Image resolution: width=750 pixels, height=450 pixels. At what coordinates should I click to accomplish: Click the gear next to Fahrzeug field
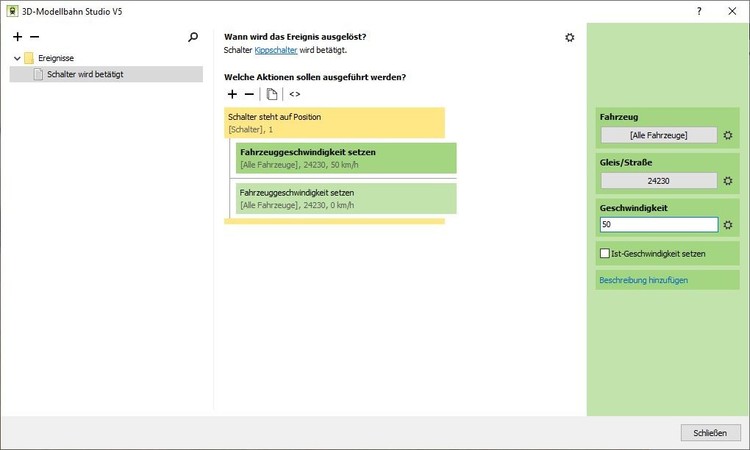coord(728,136)
